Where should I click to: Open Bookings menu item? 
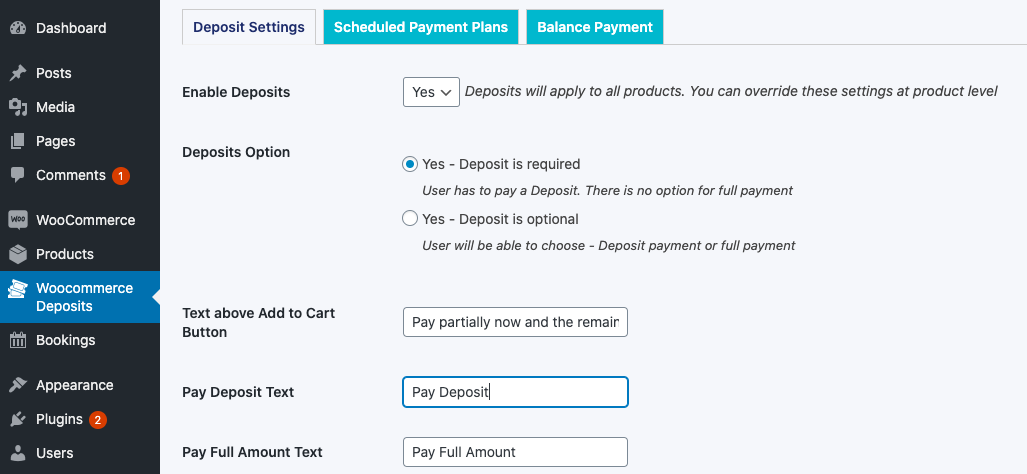tap(80, 340)
